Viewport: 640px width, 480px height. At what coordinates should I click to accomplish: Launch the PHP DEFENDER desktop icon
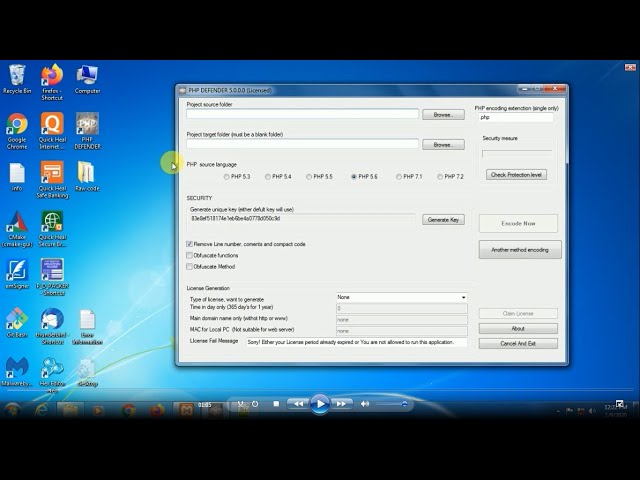tap(87, 131)
